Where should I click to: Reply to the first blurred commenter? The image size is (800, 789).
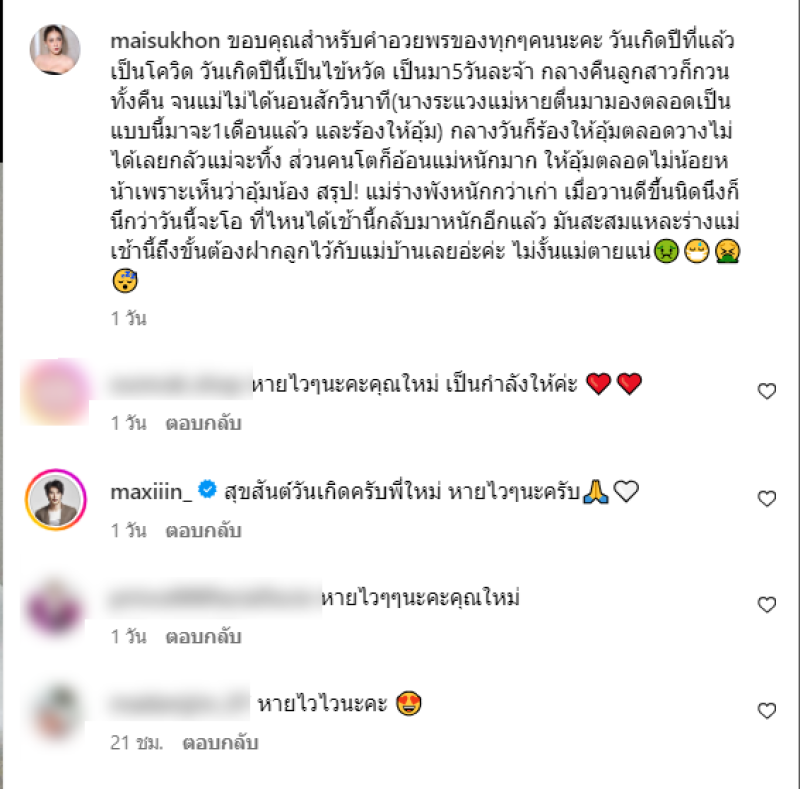(x=203, y=423)
